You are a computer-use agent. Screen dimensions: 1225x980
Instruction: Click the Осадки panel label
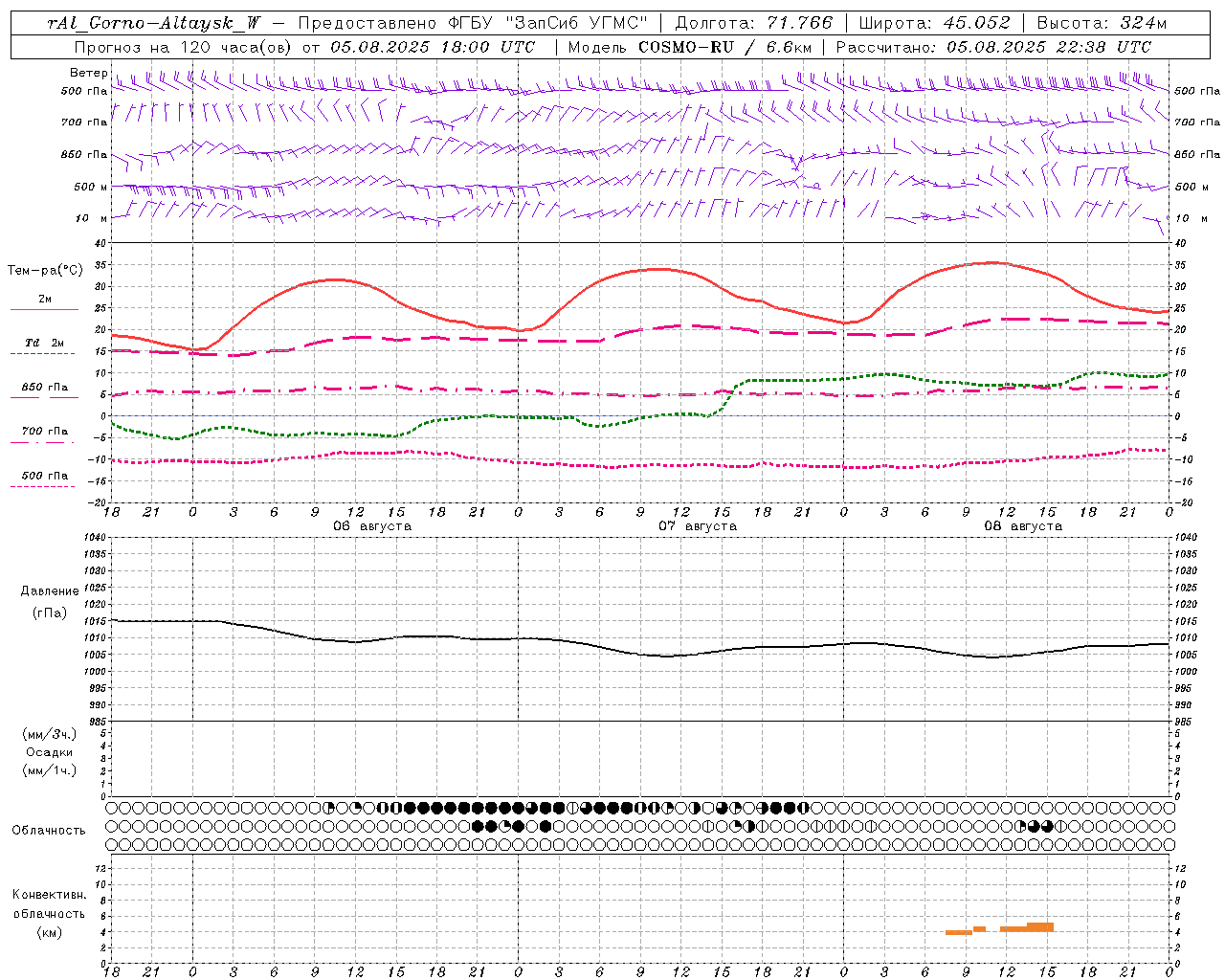(49, 752)
